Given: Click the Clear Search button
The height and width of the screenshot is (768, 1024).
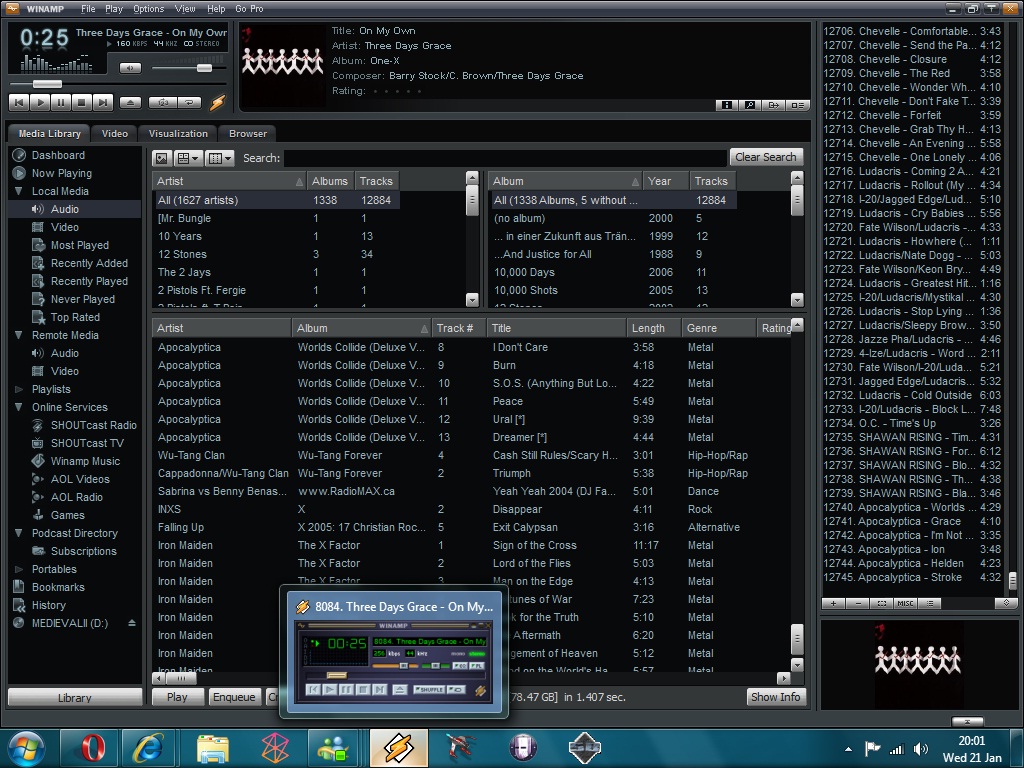Looking at the screenshot, I should pos(765,157).
